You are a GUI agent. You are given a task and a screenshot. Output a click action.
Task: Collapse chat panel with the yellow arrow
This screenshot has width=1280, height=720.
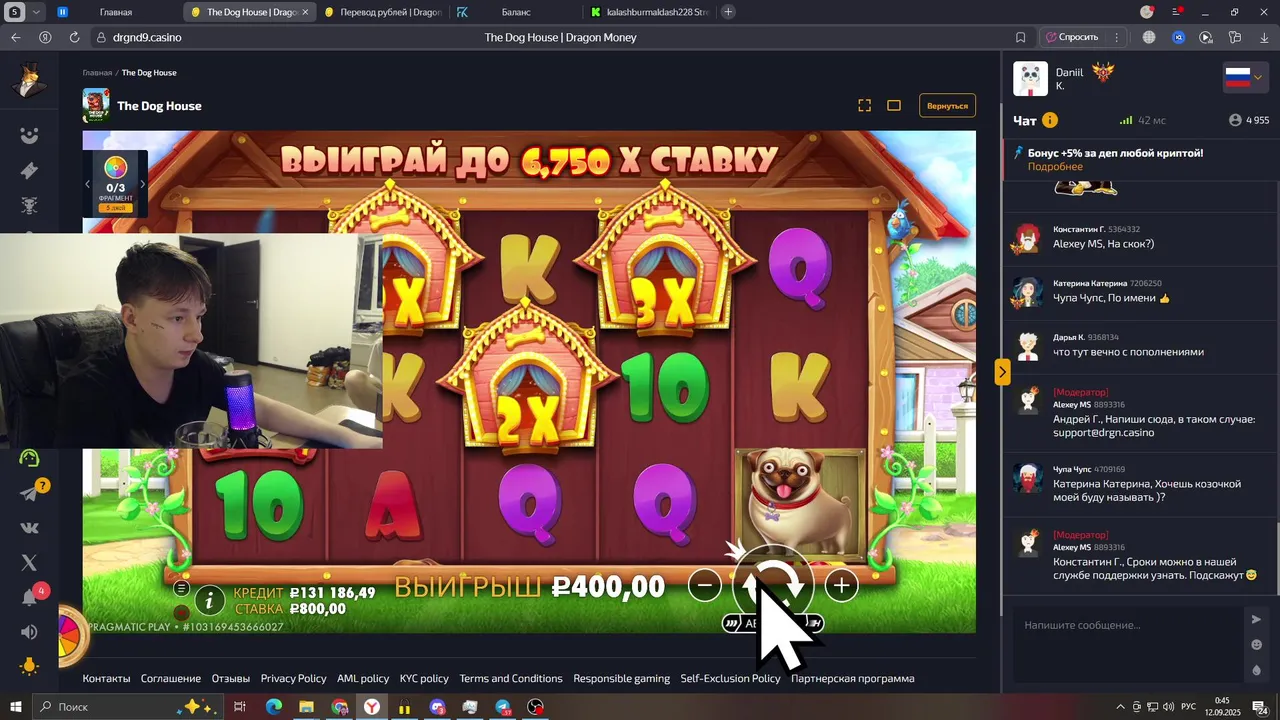(1002, 372)
